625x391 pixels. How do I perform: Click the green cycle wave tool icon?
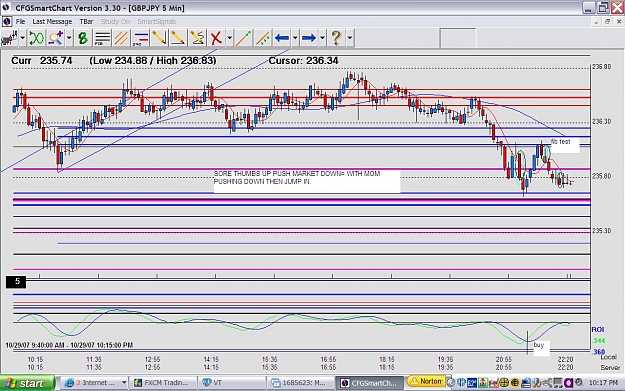(36, 38)
